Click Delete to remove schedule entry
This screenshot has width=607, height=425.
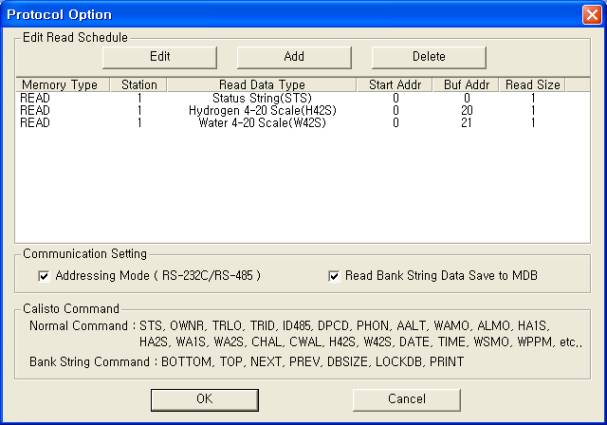point(429,56)
